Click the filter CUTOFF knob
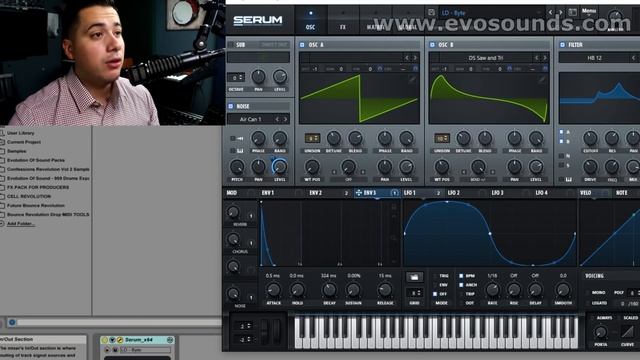This screenshot has width=640, height=360. [590, 138]
